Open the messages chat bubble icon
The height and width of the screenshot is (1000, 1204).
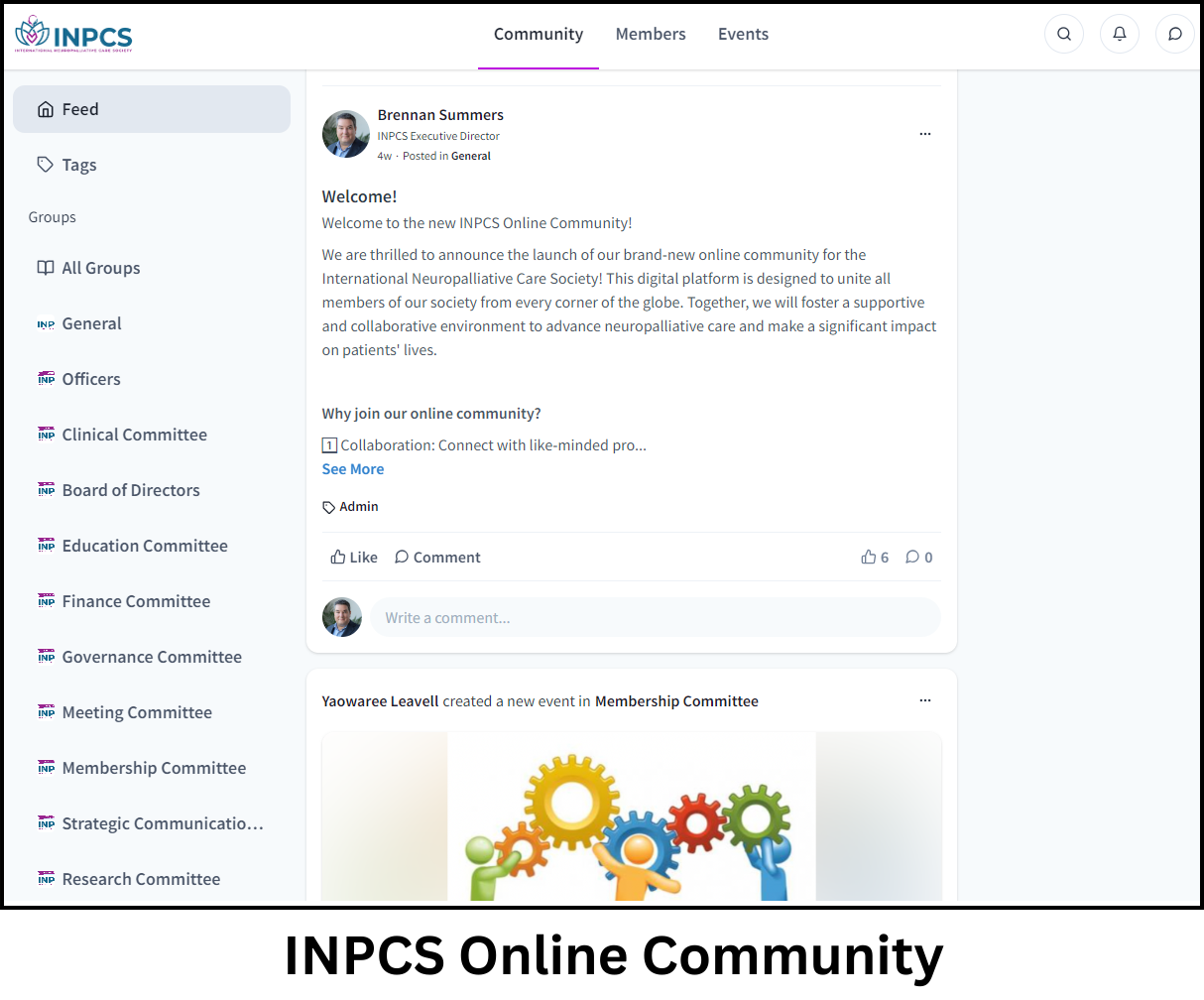pos(1175,34)
